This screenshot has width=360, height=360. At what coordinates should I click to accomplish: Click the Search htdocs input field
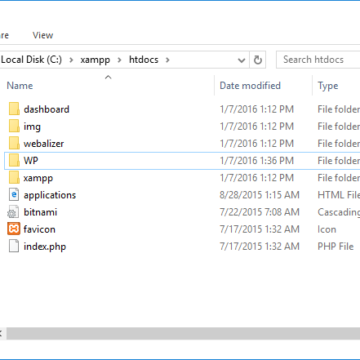(x=318, y=60)
